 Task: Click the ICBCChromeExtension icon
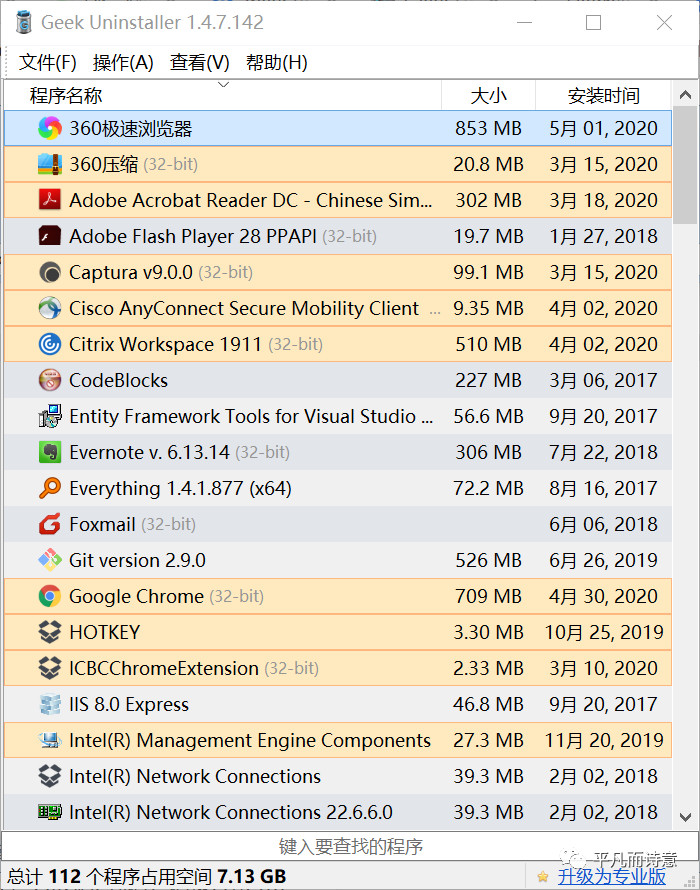[50, 668]
